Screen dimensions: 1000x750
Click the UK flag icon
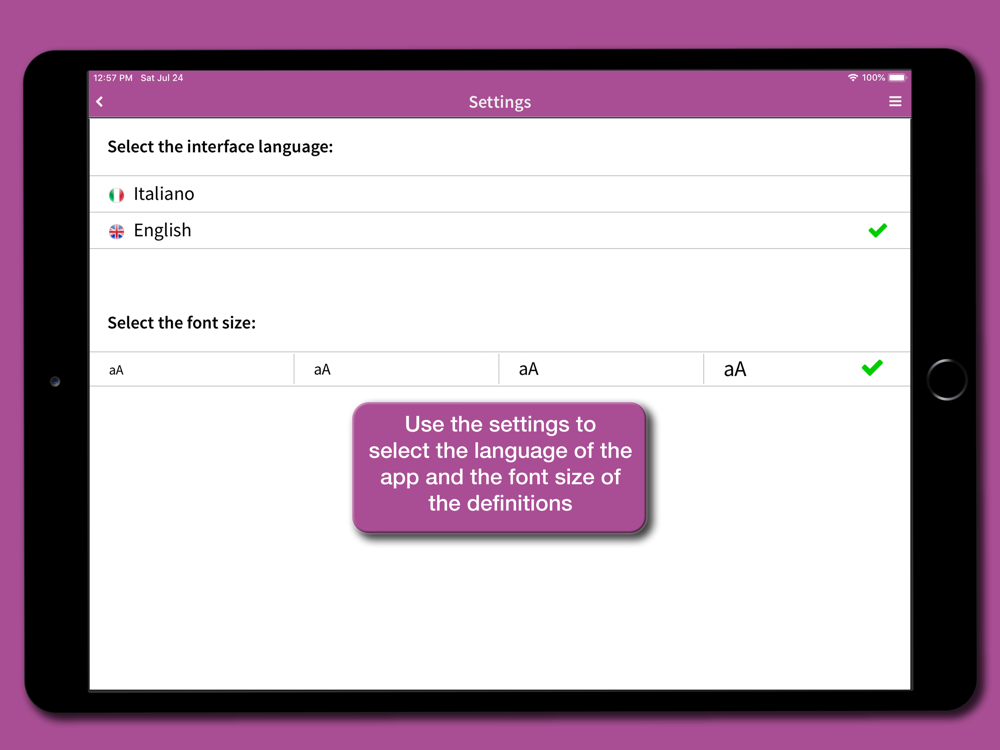coord(116,231)
